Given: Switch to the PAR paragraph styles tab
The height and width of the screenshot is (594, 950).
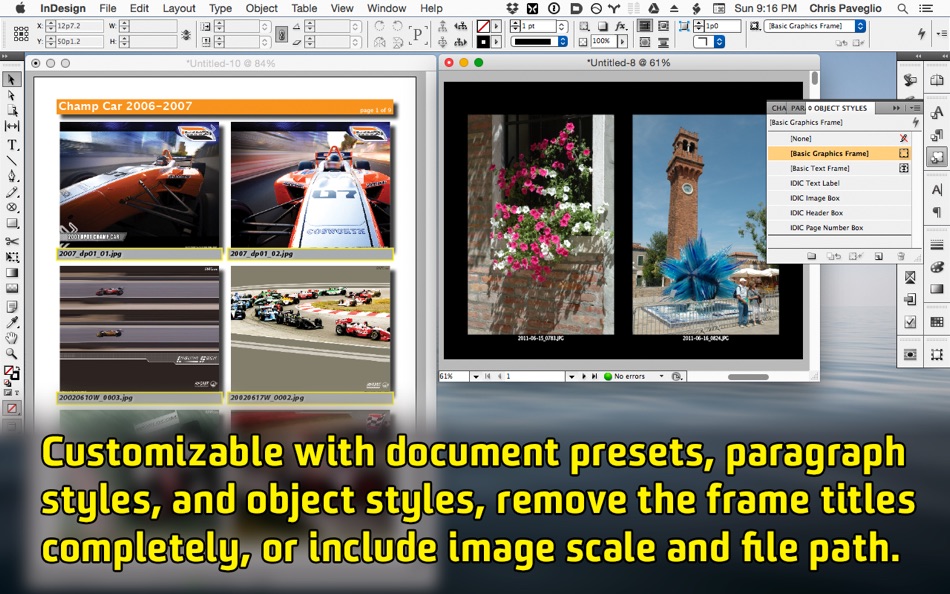Looking at the screenshot, I should pos(798,108).
